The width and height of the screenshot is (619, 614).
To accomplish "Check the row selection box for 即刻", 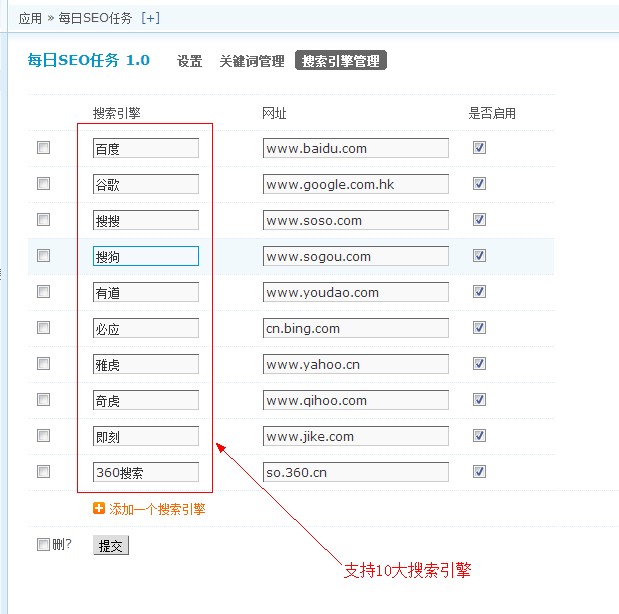I will point(43,436).
